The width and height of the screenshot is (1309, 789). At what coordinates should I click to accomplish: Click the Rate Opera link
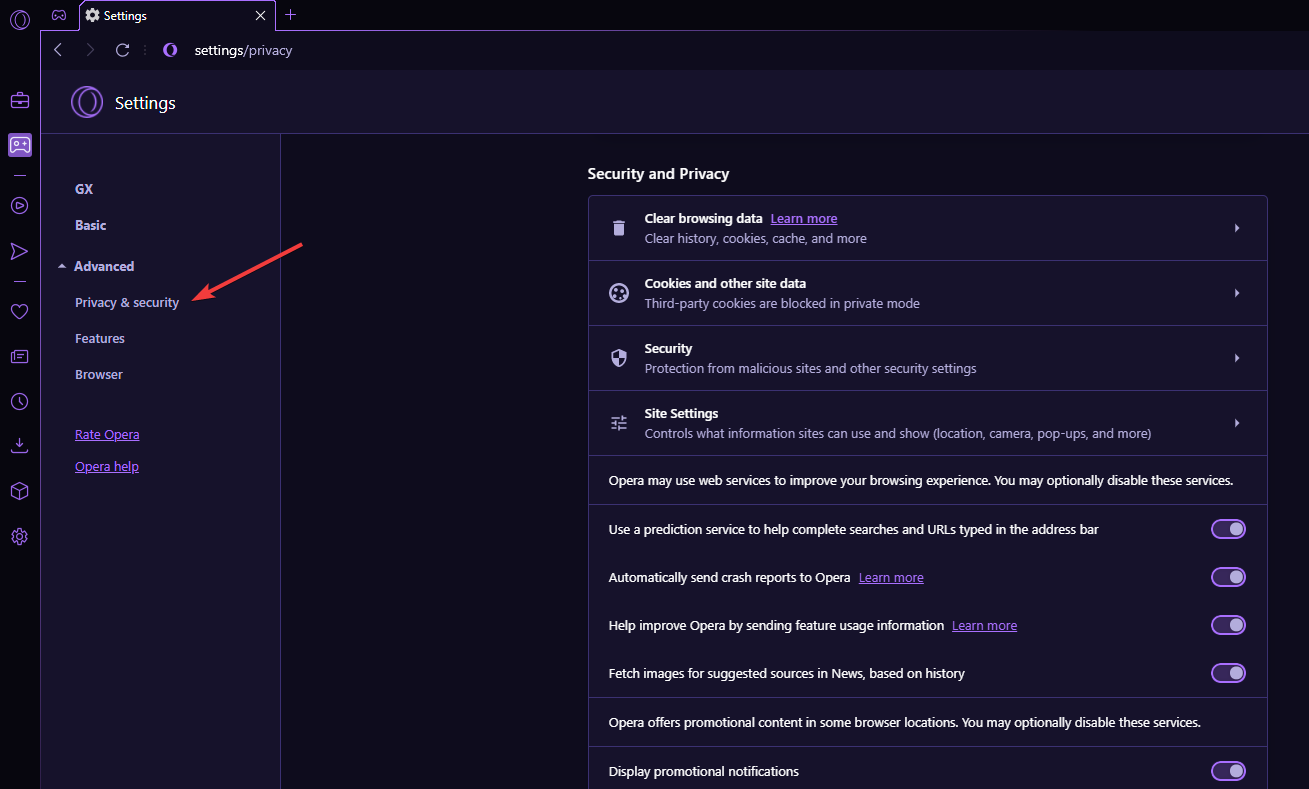[107, 435]
